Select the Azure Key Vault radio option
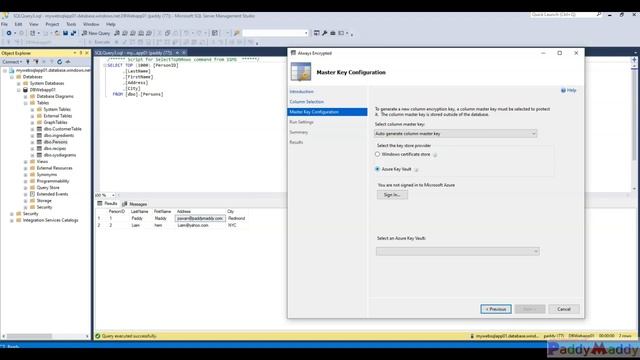Viewport: 640px width, 360px height. (x=378, y=169)
